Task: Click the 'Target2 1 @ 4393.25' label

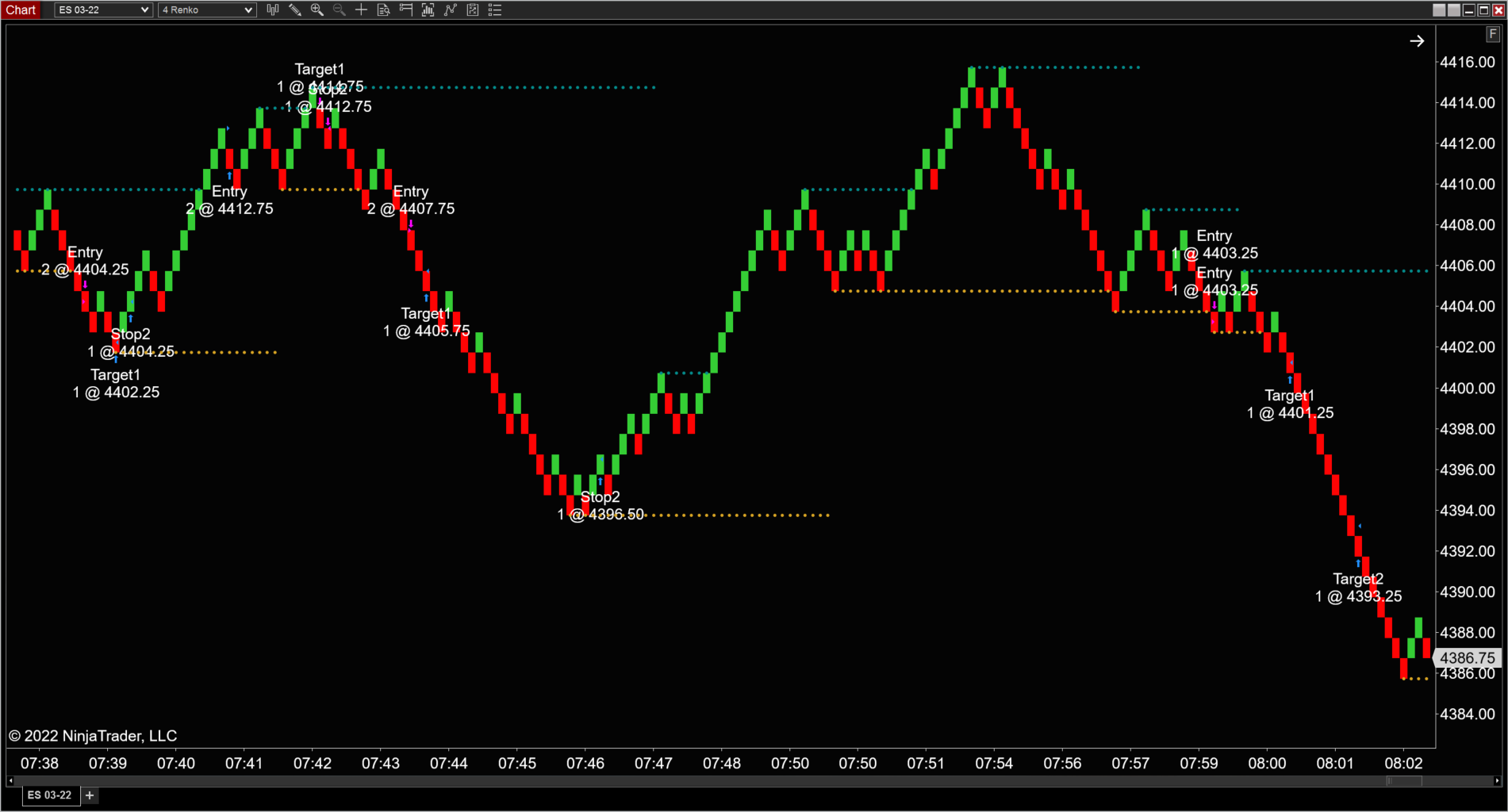Action: coord(1358,588)
